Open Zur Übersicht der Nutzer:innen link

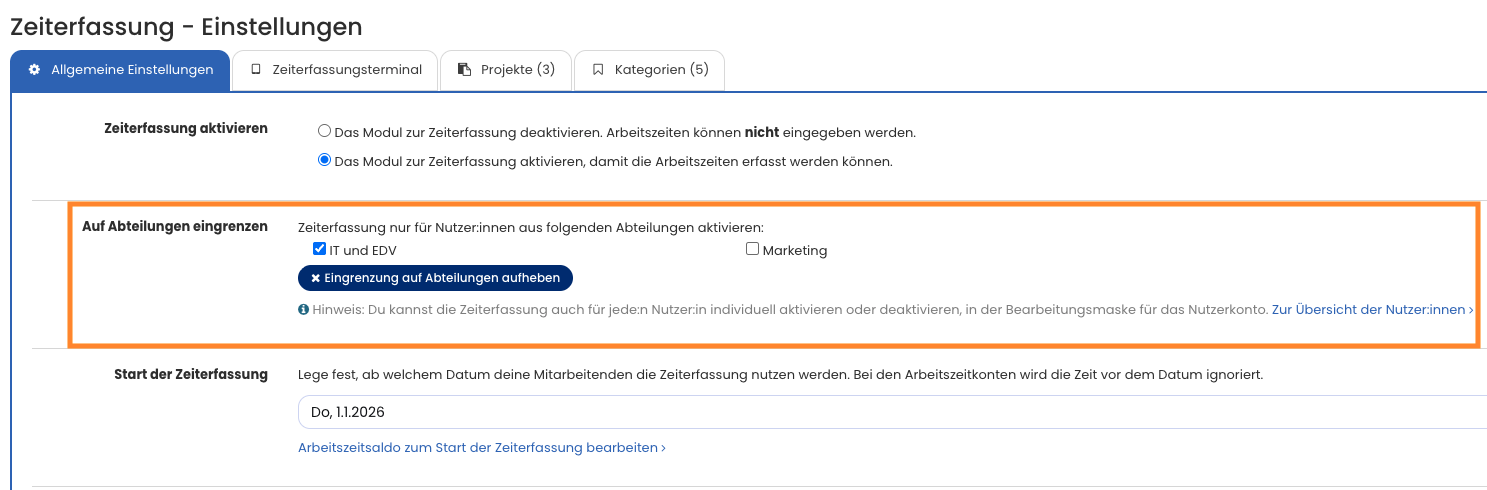[x=1367, y=310]
